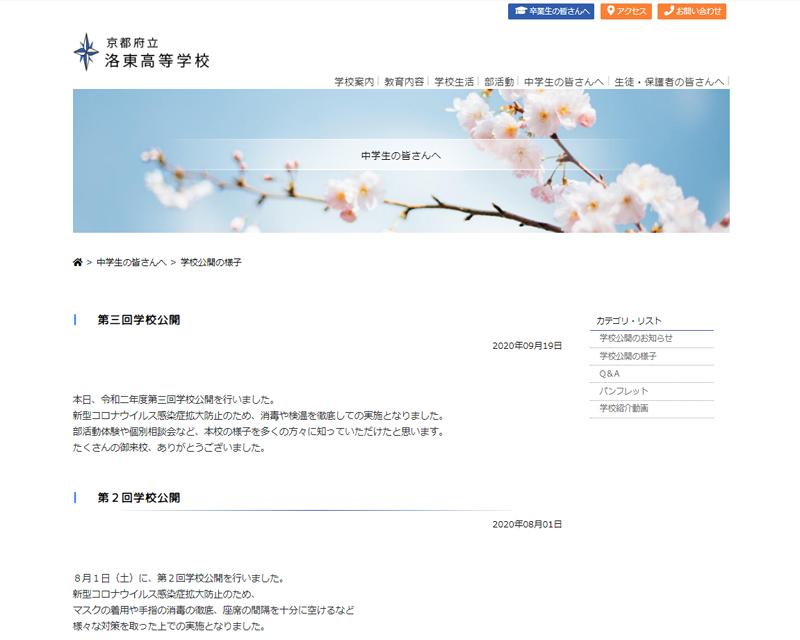Select 中学生の皆さんへ in navigation bar
This screenshot has width=800, height=640.
(563, 81)
